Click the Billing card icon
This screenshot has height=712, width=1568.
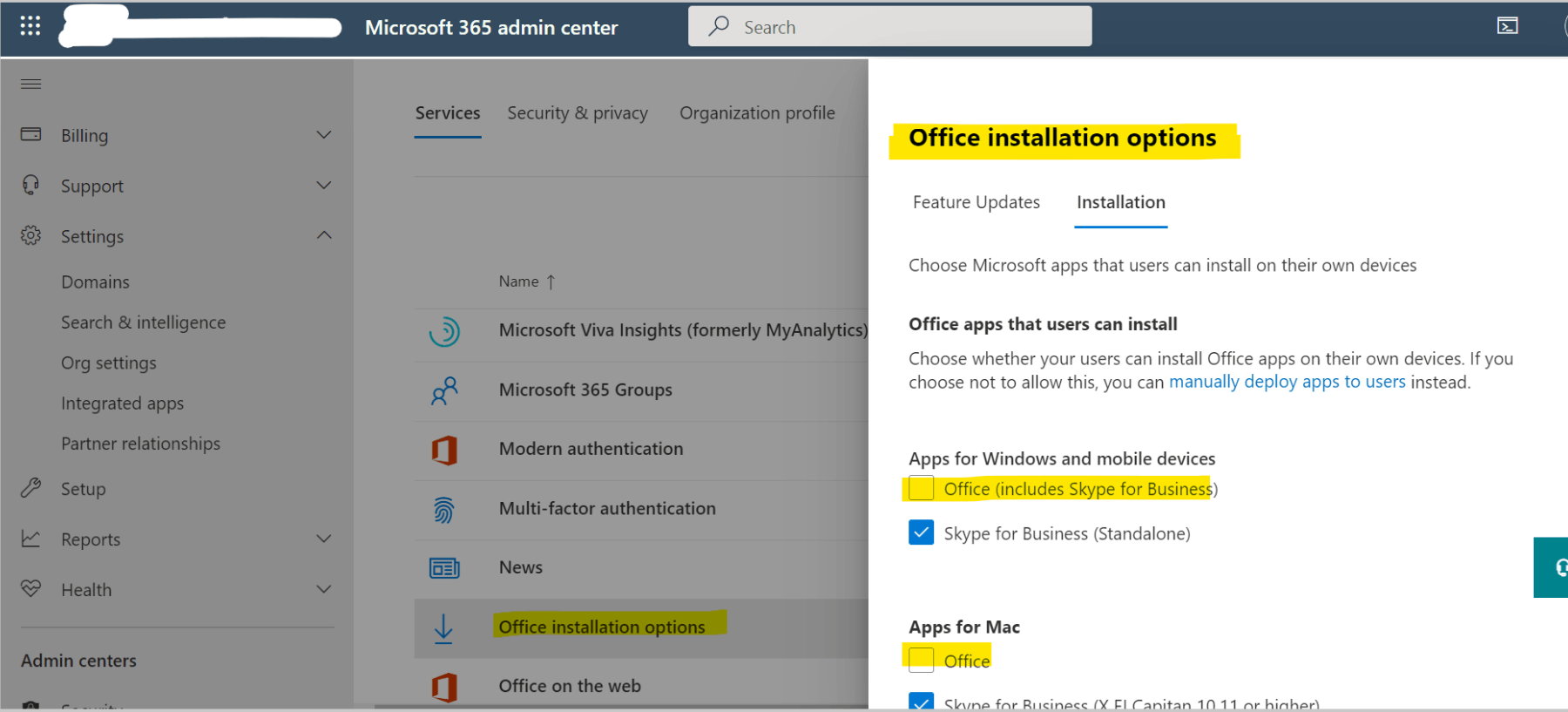click(30, 134)
